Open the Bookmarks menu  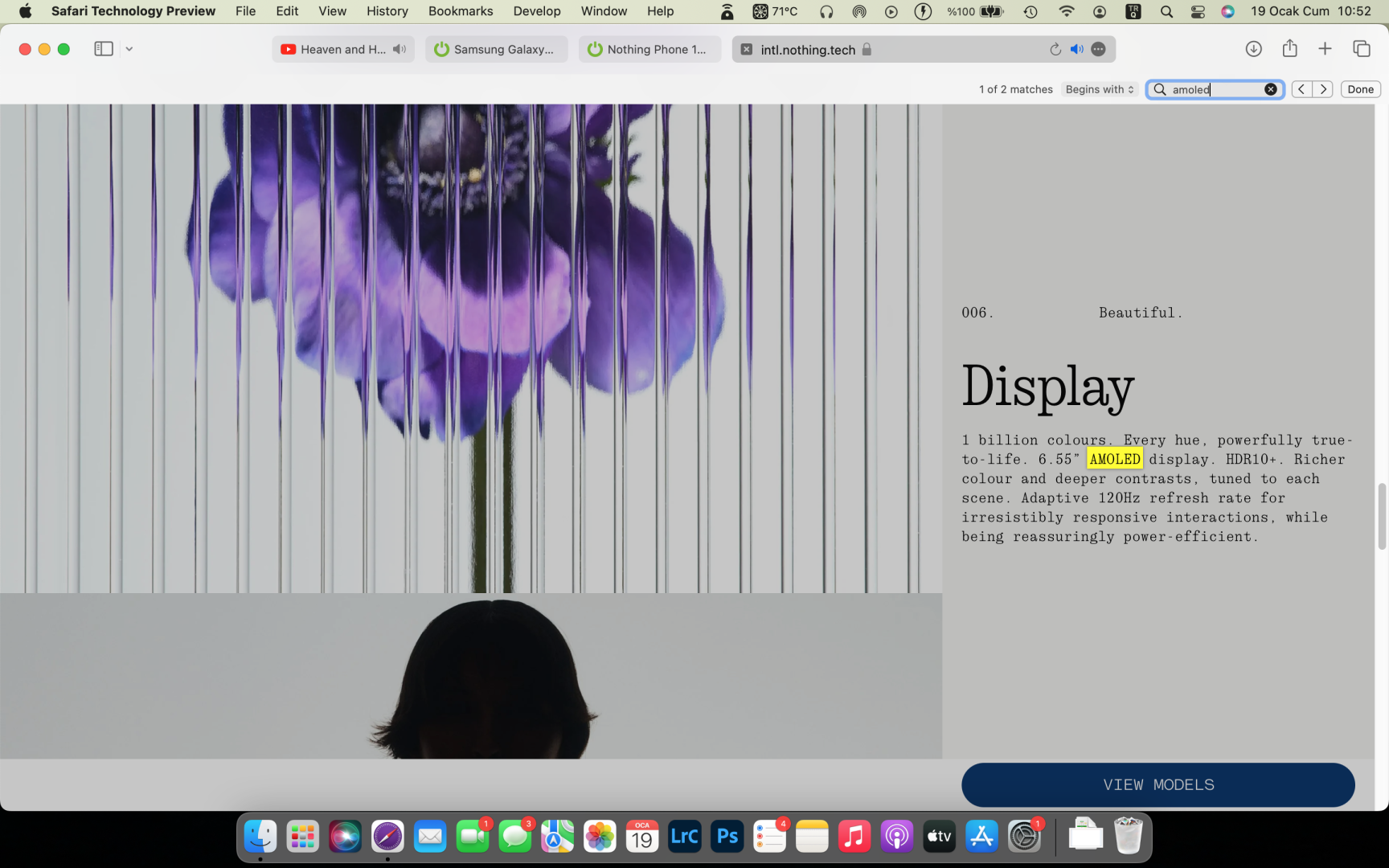coord(461,11)
